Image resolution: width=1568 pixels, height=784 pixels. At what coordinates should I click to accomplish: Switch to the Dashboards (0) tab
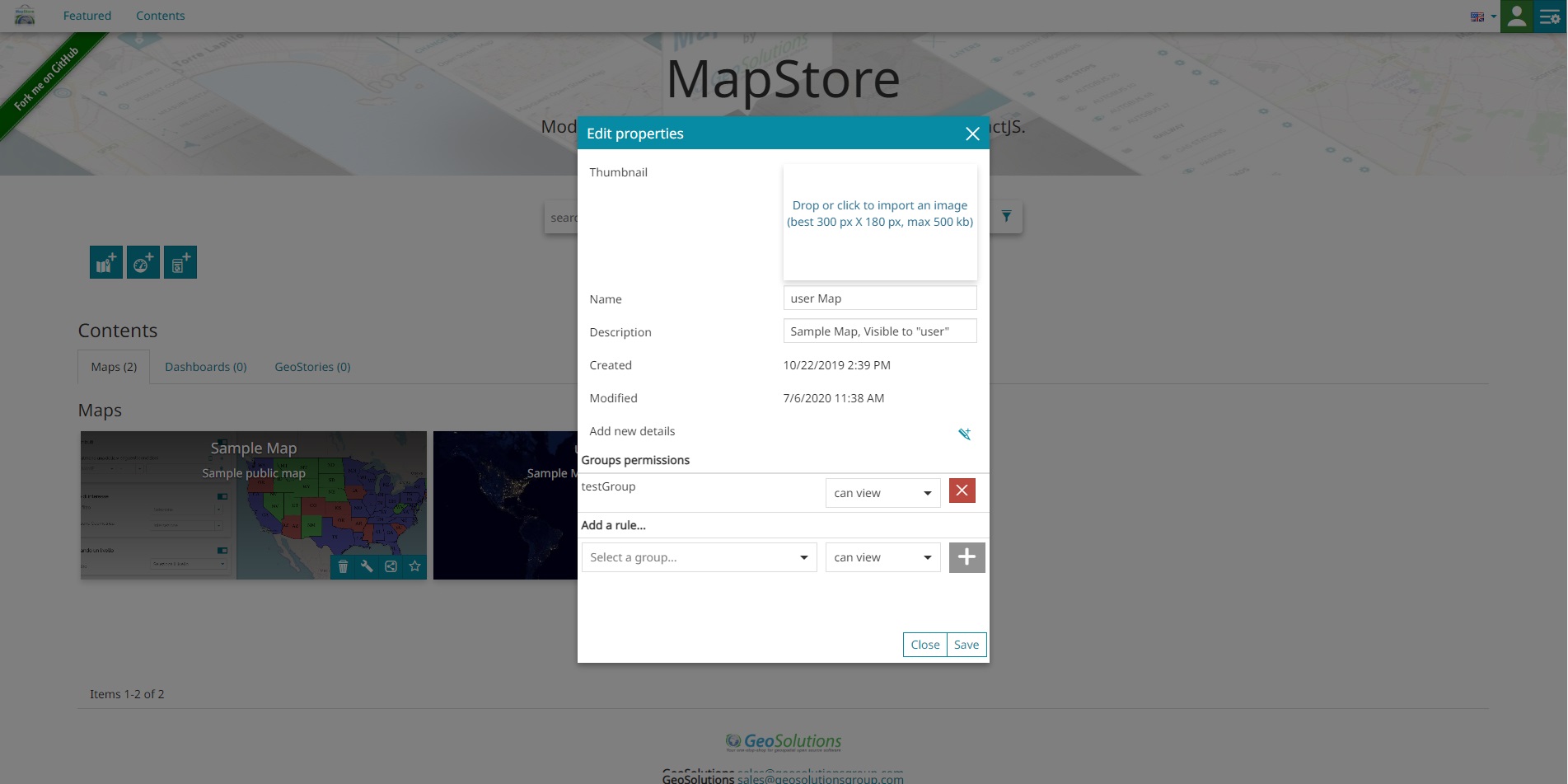point(206,367)
